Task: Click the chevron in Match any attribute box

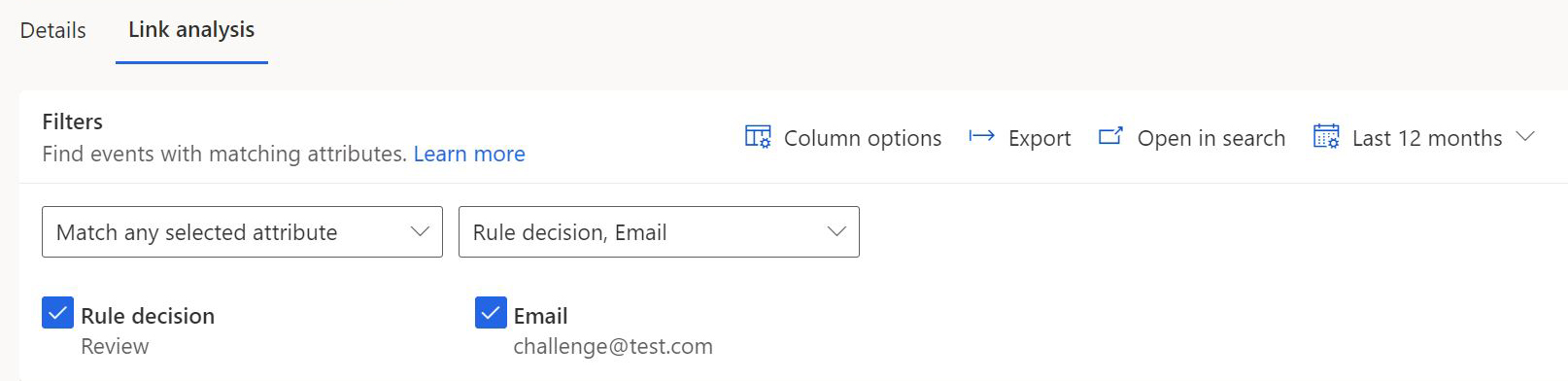Action: pyautogui.click(x=420, y=231)
